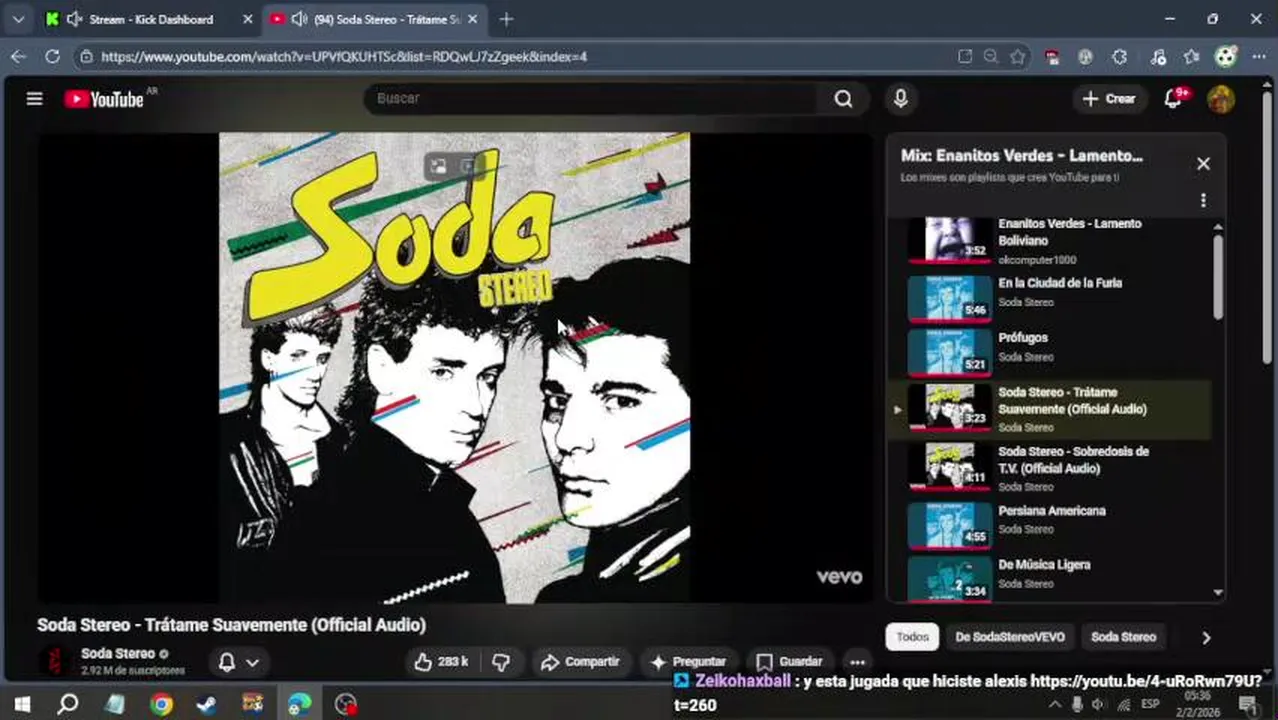Select the Soda Stereo - Trátame browser tab
1278x720 pixels.
(x=374, y=19)
